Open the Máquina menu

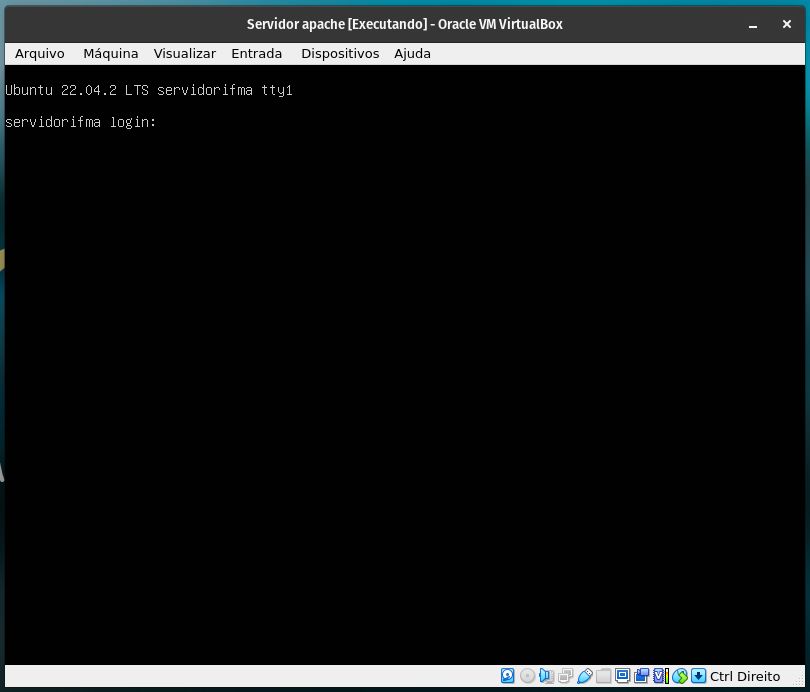coord(110,53)
